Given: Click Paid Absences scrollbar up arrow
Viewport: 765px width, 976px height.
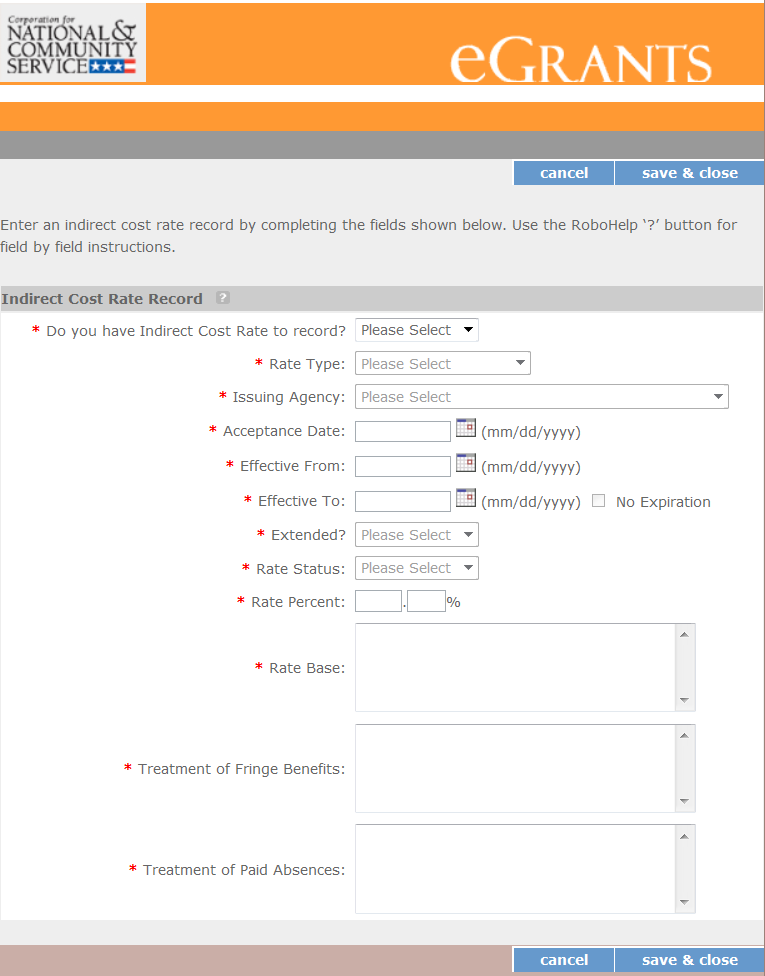Looking at the screenshot, I should 685,836.
